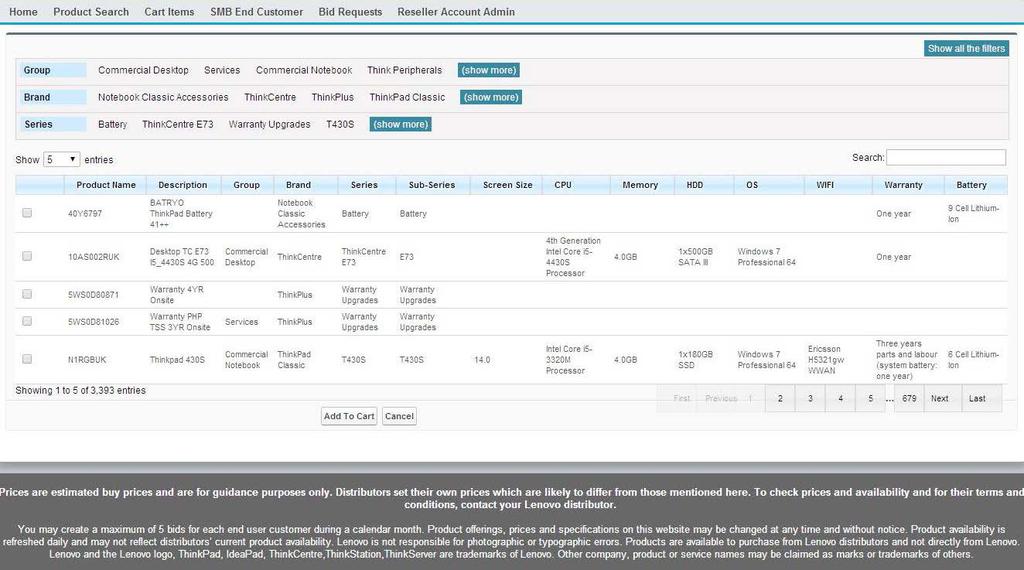Go to results page 4
This screenshot has width=1024, height=570.
pyautogui.click(x=840, y=398)
